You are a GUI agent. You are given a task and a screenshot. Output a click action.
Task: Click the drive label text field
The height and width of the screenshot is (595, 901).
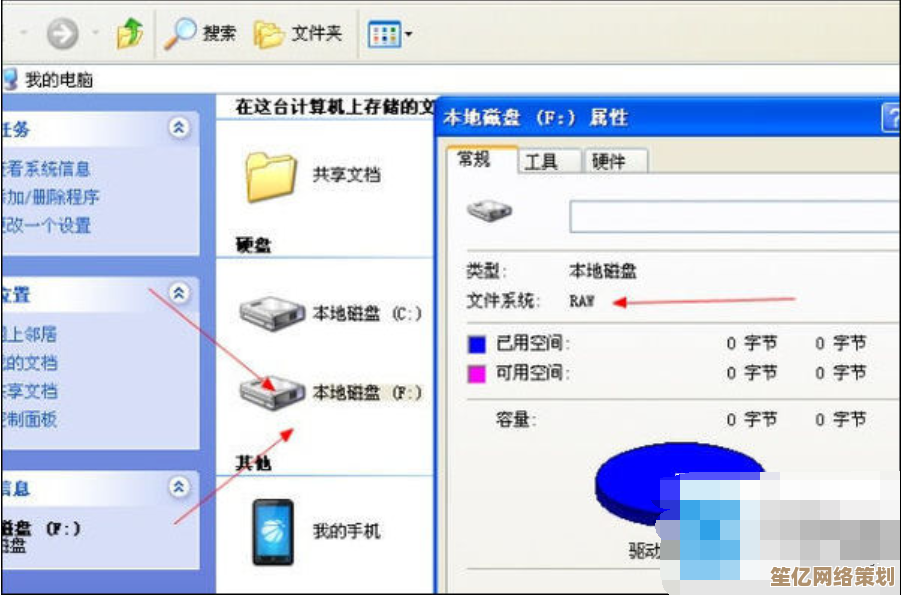[735, 216]
